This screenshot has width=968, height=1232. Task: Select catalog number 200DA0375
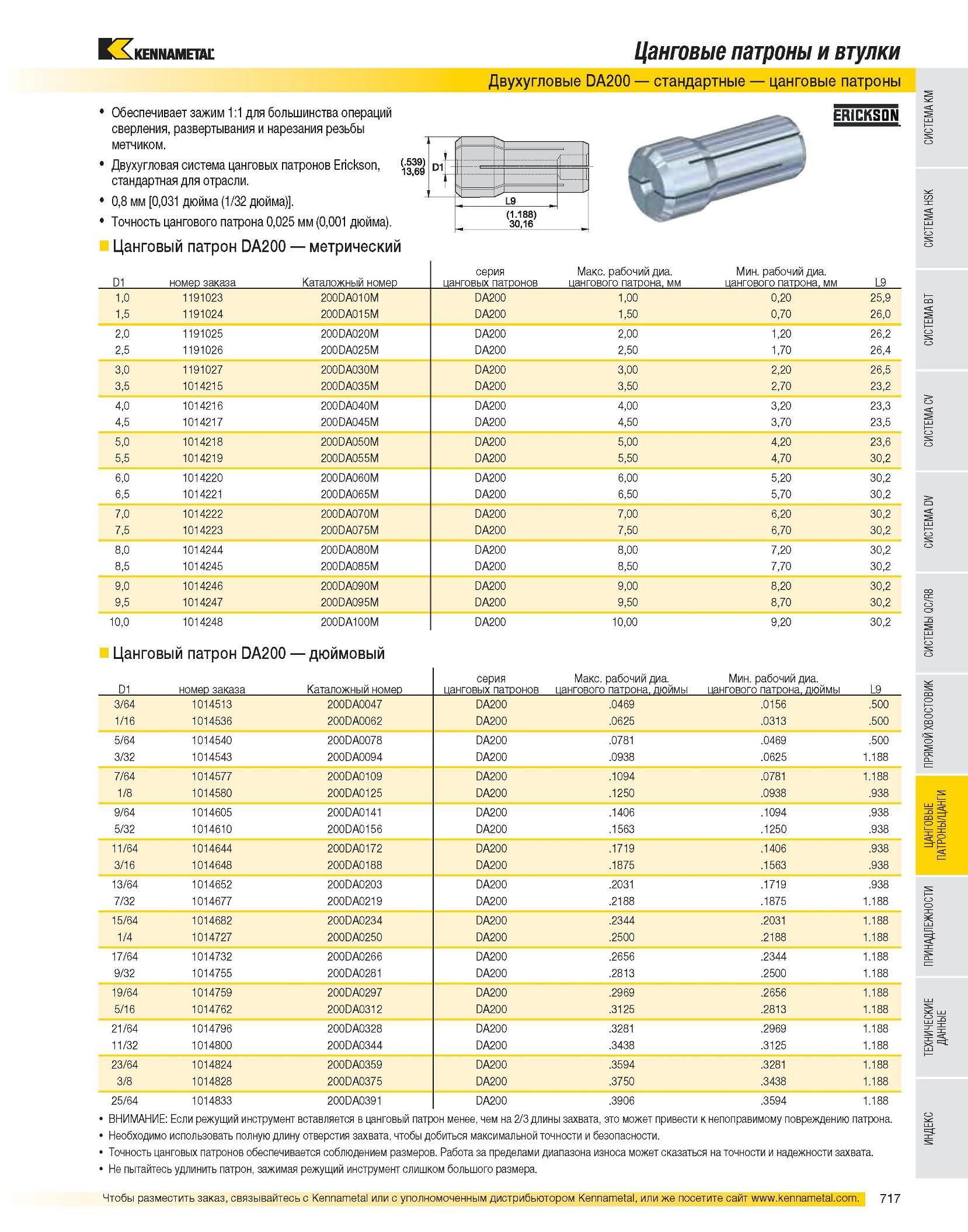[x=354, y=1081]
